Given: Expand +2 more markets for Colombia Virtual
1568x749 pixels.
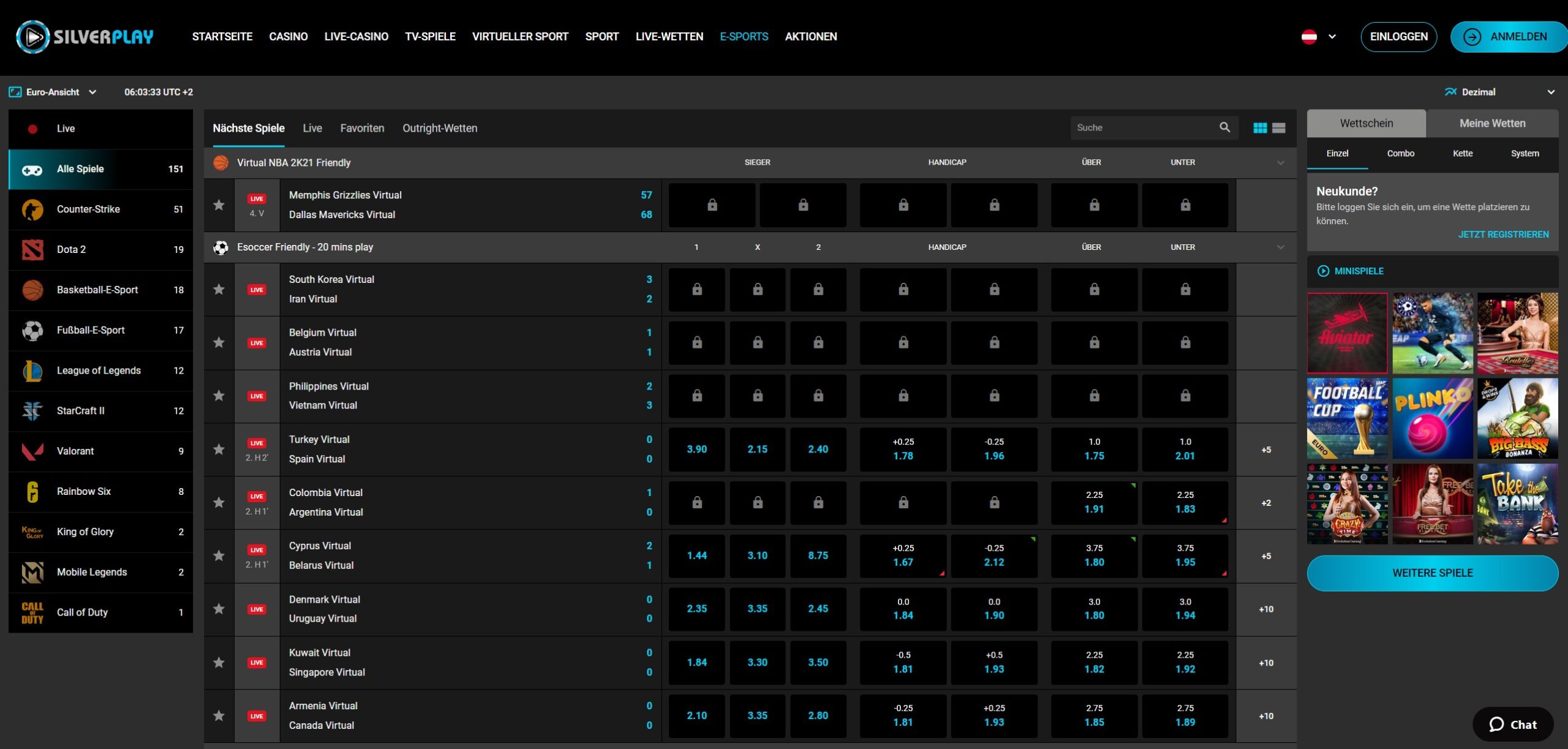Looking at the screenshot, I should tap(1266, 503).
